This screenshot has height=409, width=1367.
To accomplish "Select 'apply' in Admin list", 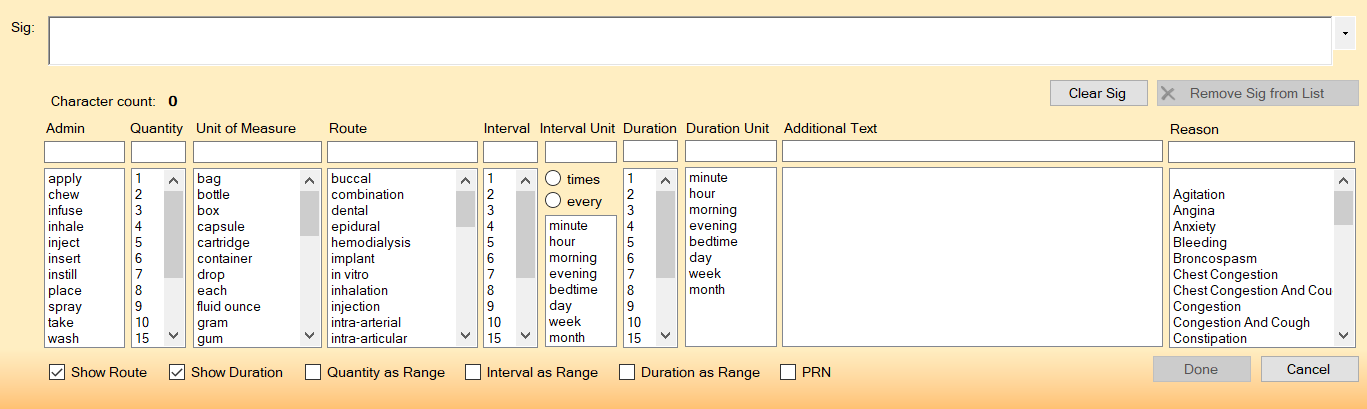I will click(x=65, y=179).
